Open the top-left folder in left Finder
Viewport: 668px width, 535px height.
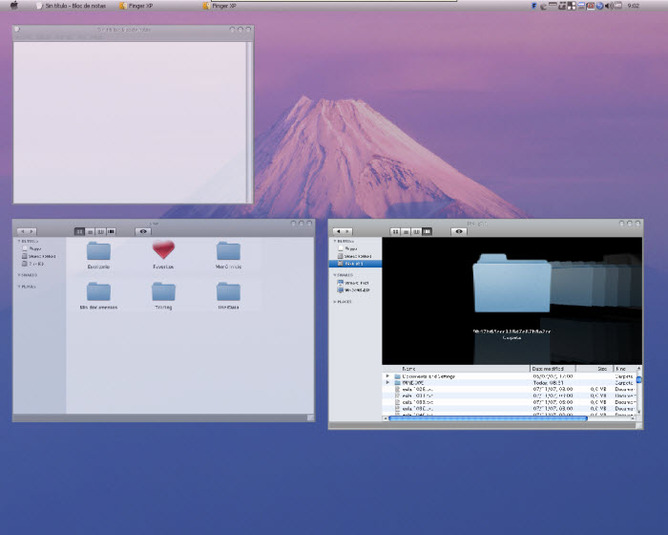[x=98, y=250]
